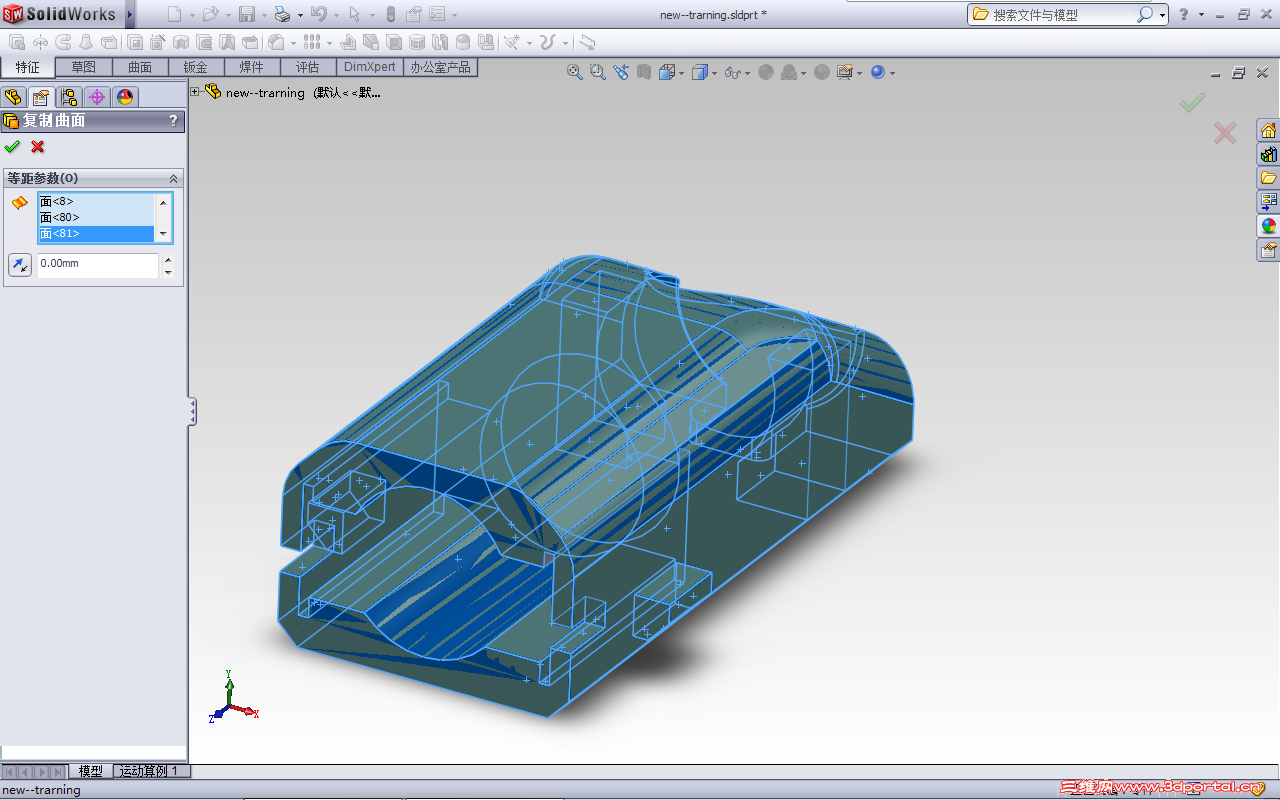Expand the new--trarning tree node

tap(195, 92)
